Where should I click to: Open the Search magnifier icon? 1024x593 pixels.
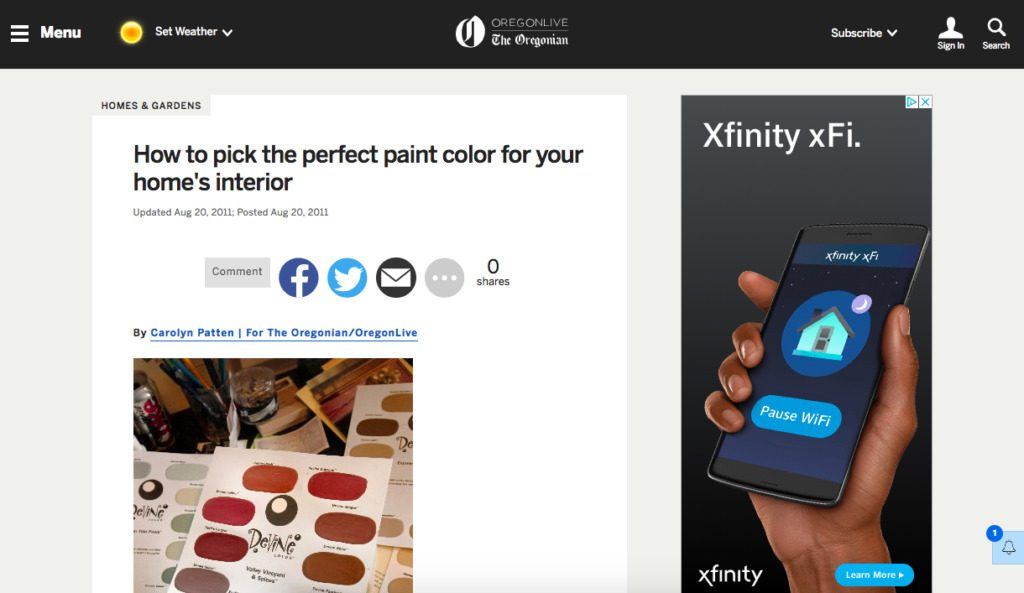click(x=996, y=34)
